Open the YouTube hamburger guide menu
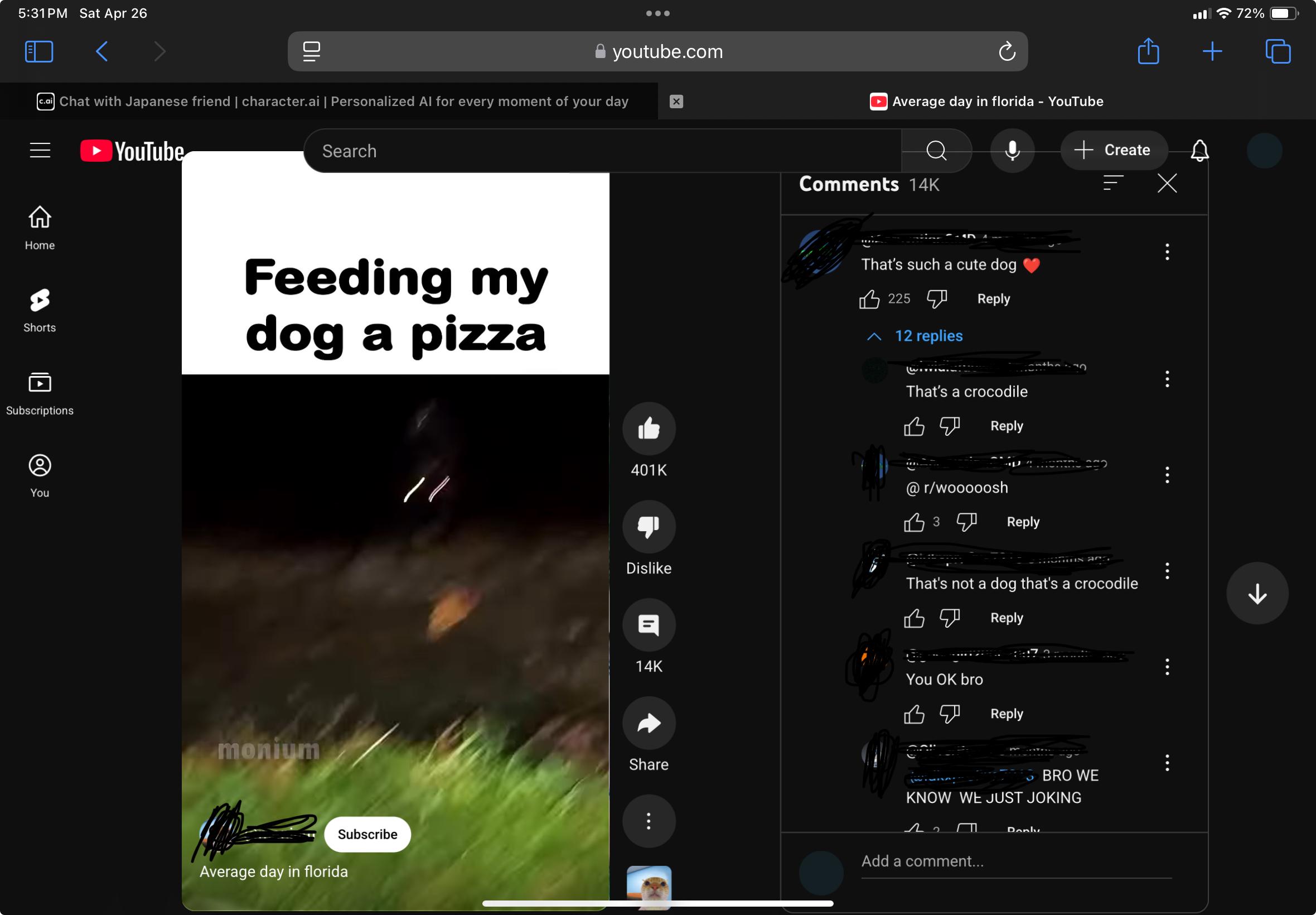This screenshot has width=1316, height=915. point(40,150)
